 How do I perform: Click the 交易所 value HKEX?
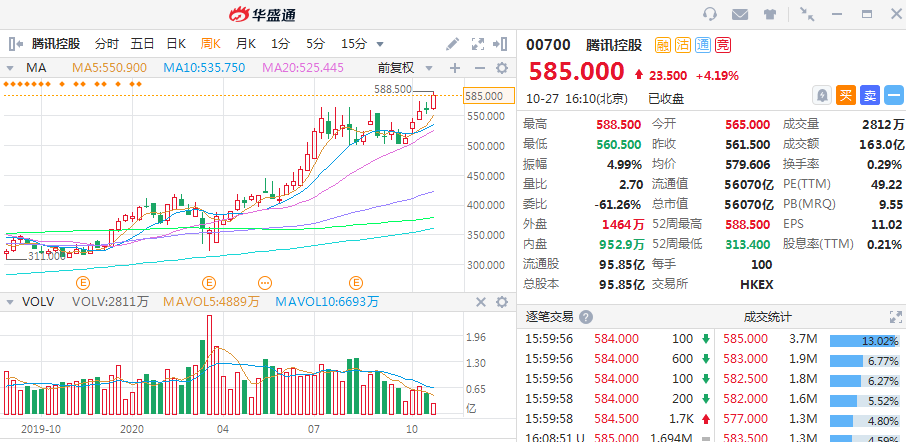point(756,284)
